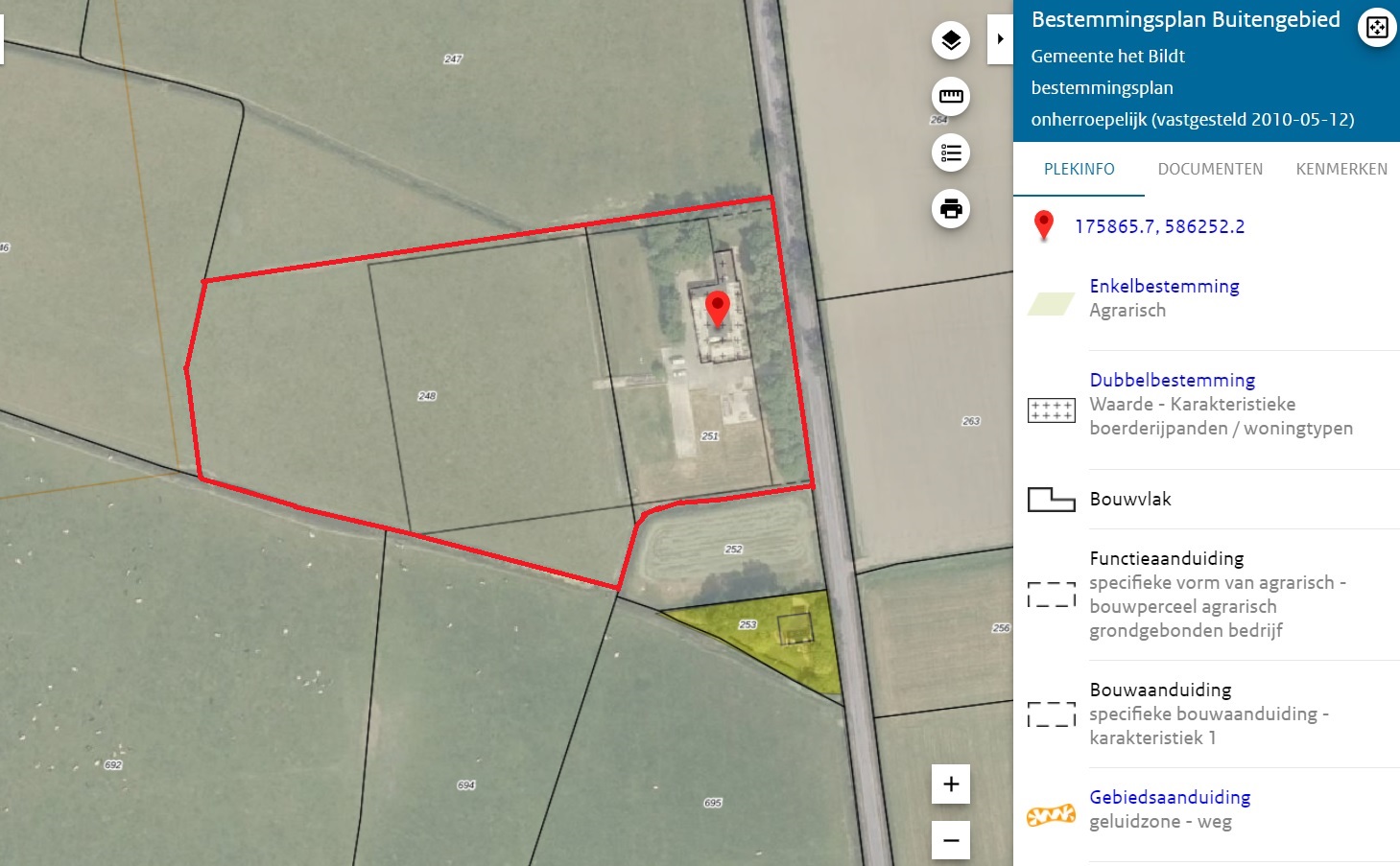Viewport: 1400px width, 866px height.
Task: Click parcel 695 label on map
Action: pos(713,803)
